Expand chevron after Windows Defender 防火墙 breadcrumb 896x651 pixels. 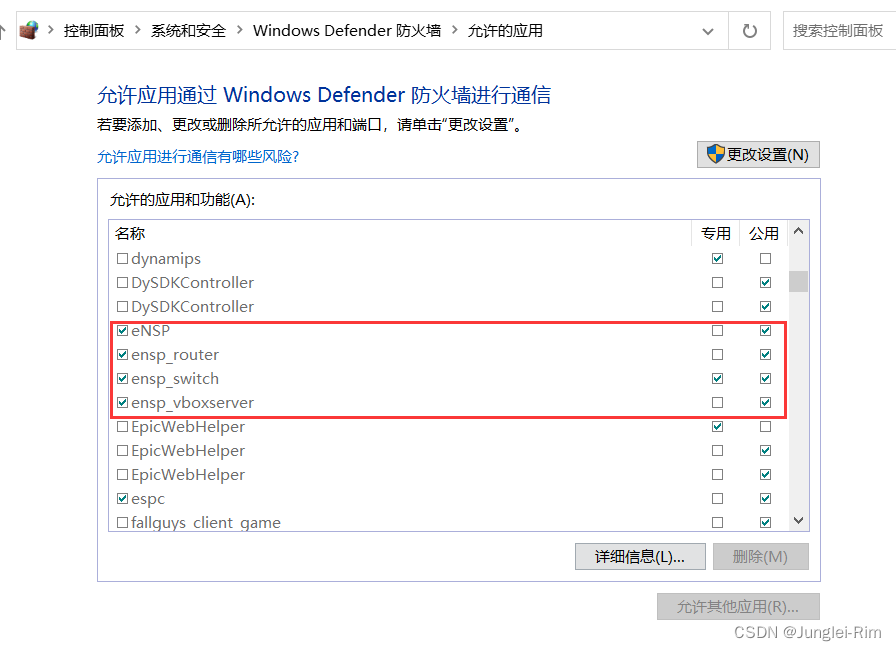point(454,30)
